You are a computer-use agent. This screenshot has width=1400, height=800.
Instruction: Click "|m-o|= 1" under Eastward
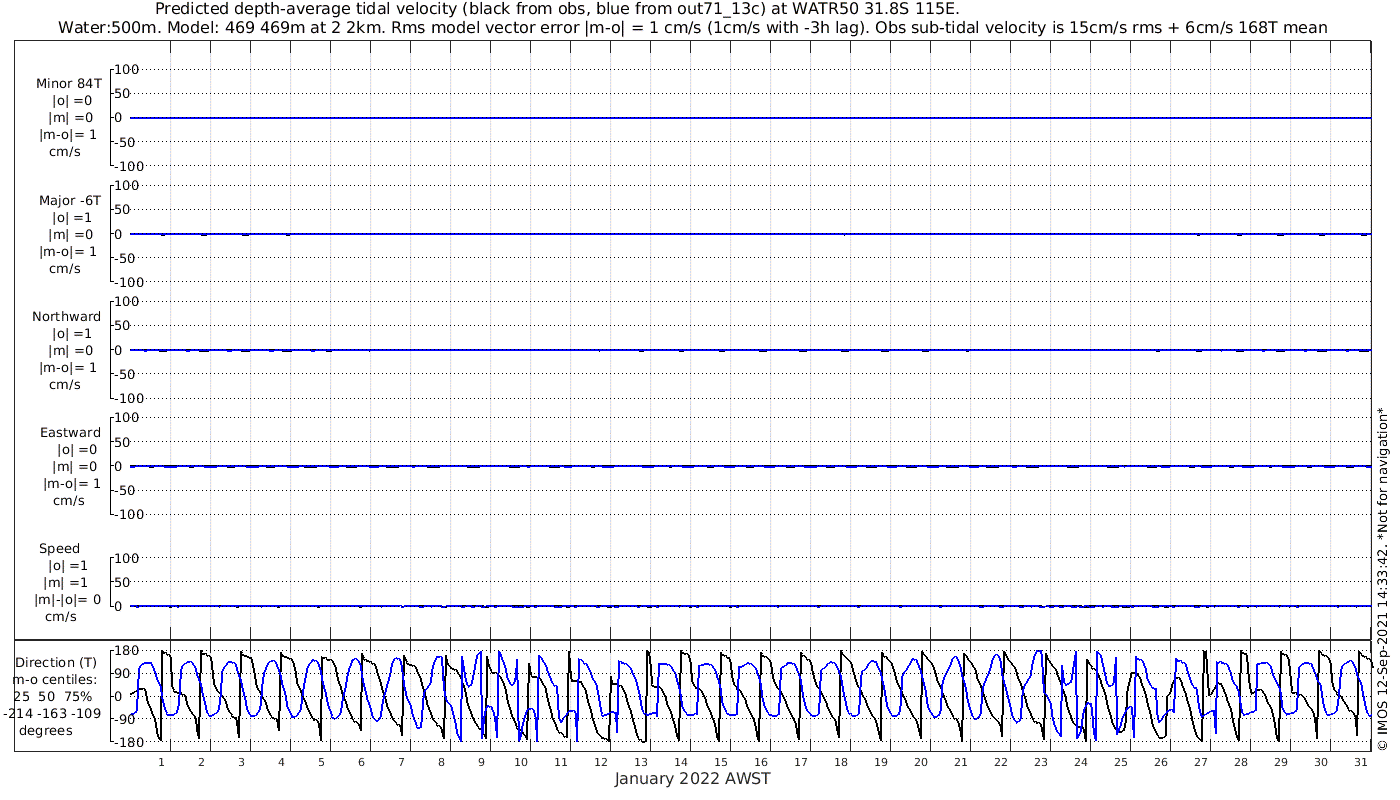point(72,483)
